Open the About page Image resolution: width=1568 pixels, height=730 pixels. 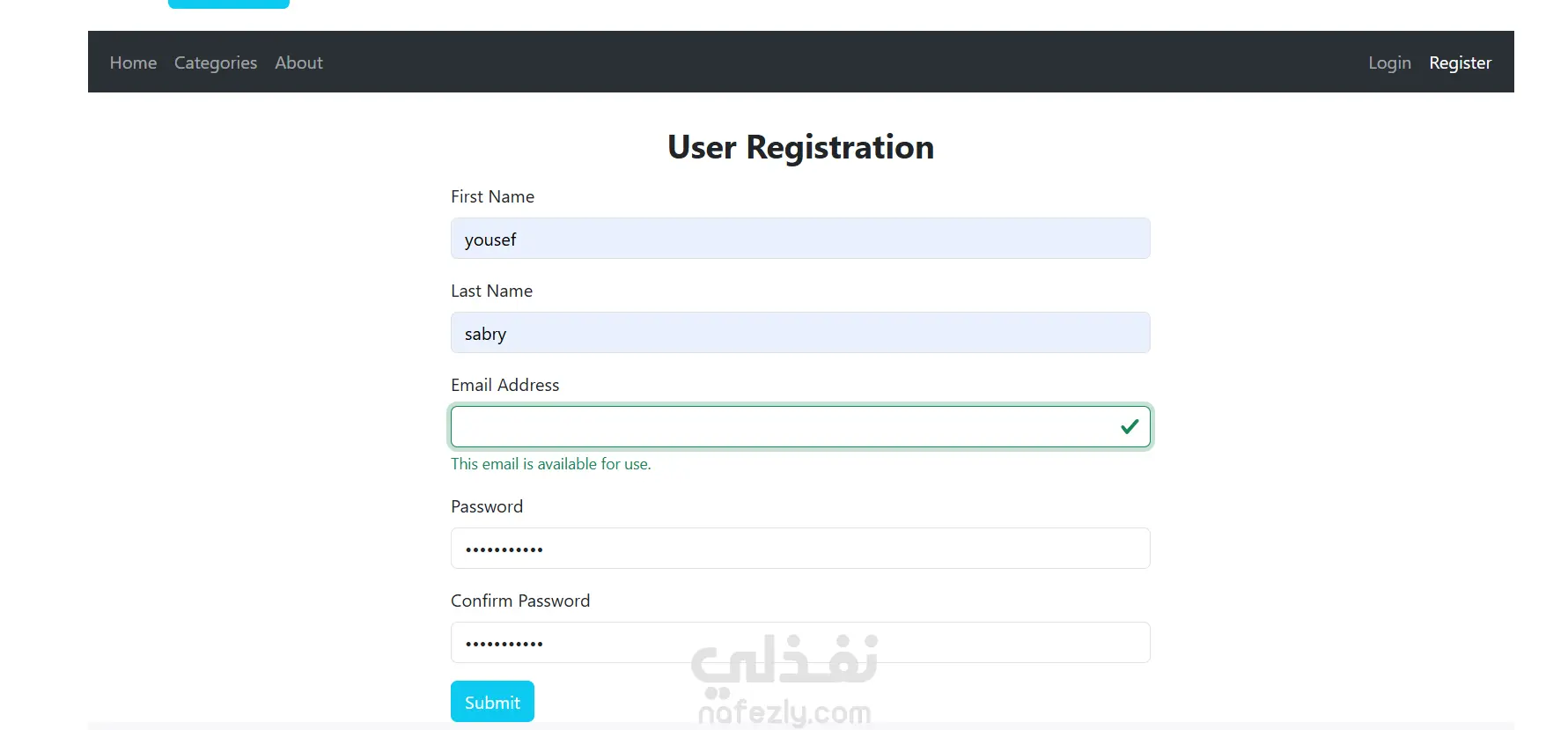(298, 63)
